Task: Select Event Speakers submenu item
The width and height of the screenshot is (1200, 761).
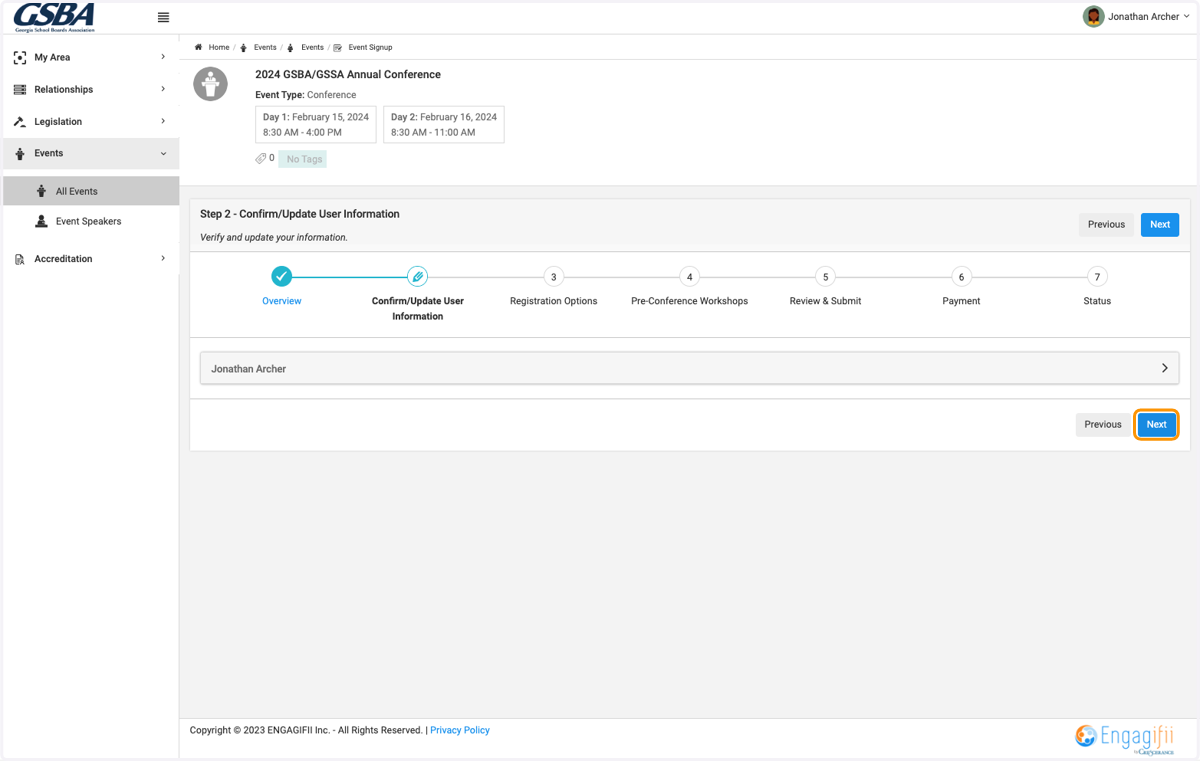Action: coord(90,221)
